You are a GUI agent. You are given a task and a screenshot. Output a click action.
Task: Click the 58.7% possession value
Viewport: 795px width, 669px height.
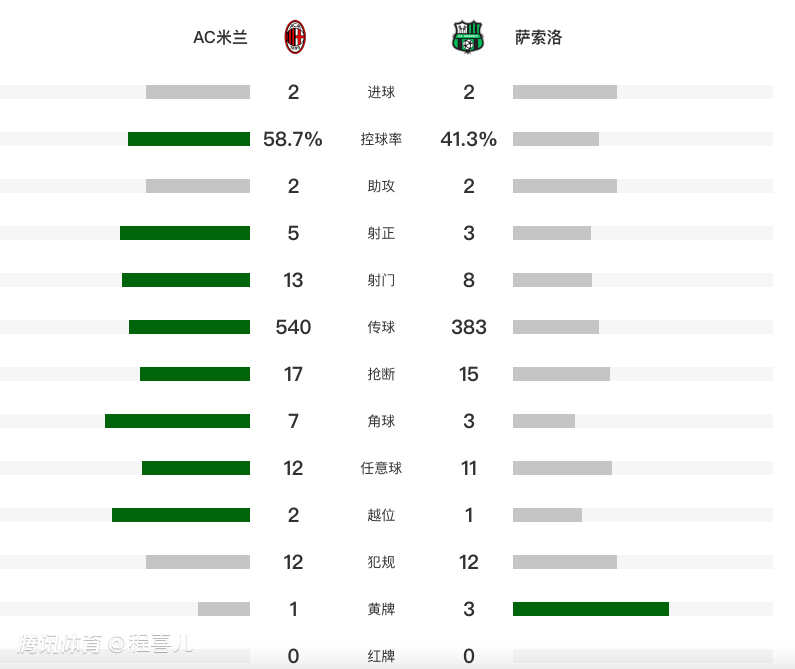click(293, 139)
